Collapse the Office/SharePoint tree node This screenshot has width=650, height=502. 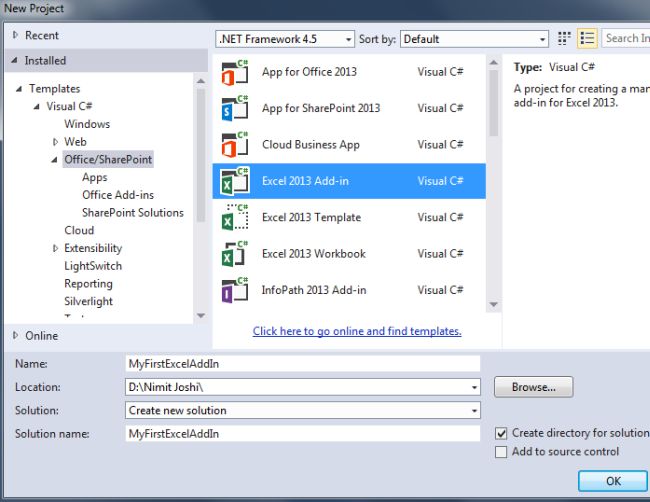point(54,160)
